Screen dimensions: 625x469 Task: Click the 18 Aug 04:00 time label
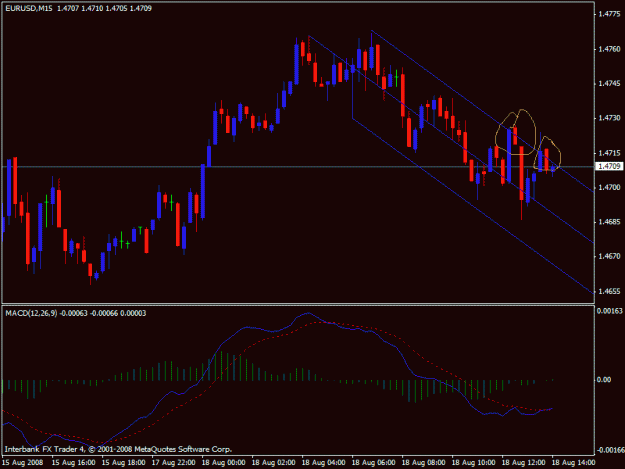coord(323,463)
